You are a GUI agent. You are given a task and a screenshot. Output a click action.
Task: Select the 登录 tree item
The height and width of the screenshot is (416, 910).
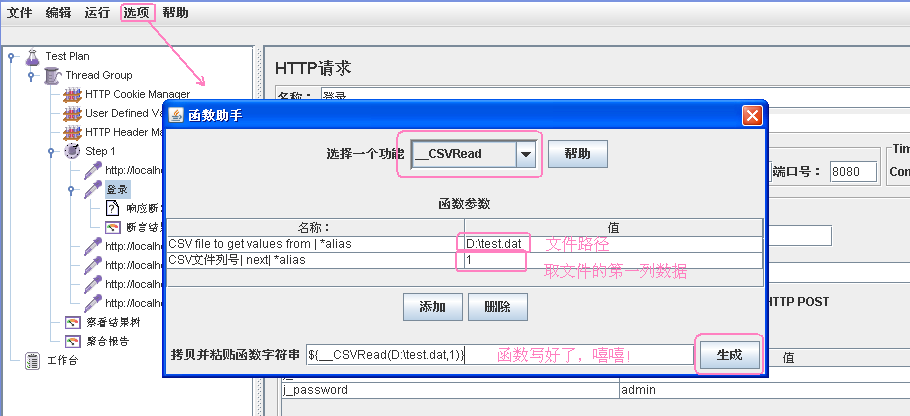point(117,189)
